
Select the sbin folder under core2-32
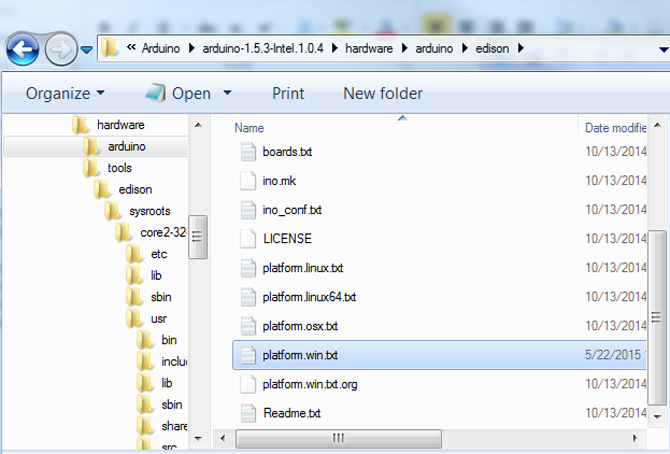[161, 297]
